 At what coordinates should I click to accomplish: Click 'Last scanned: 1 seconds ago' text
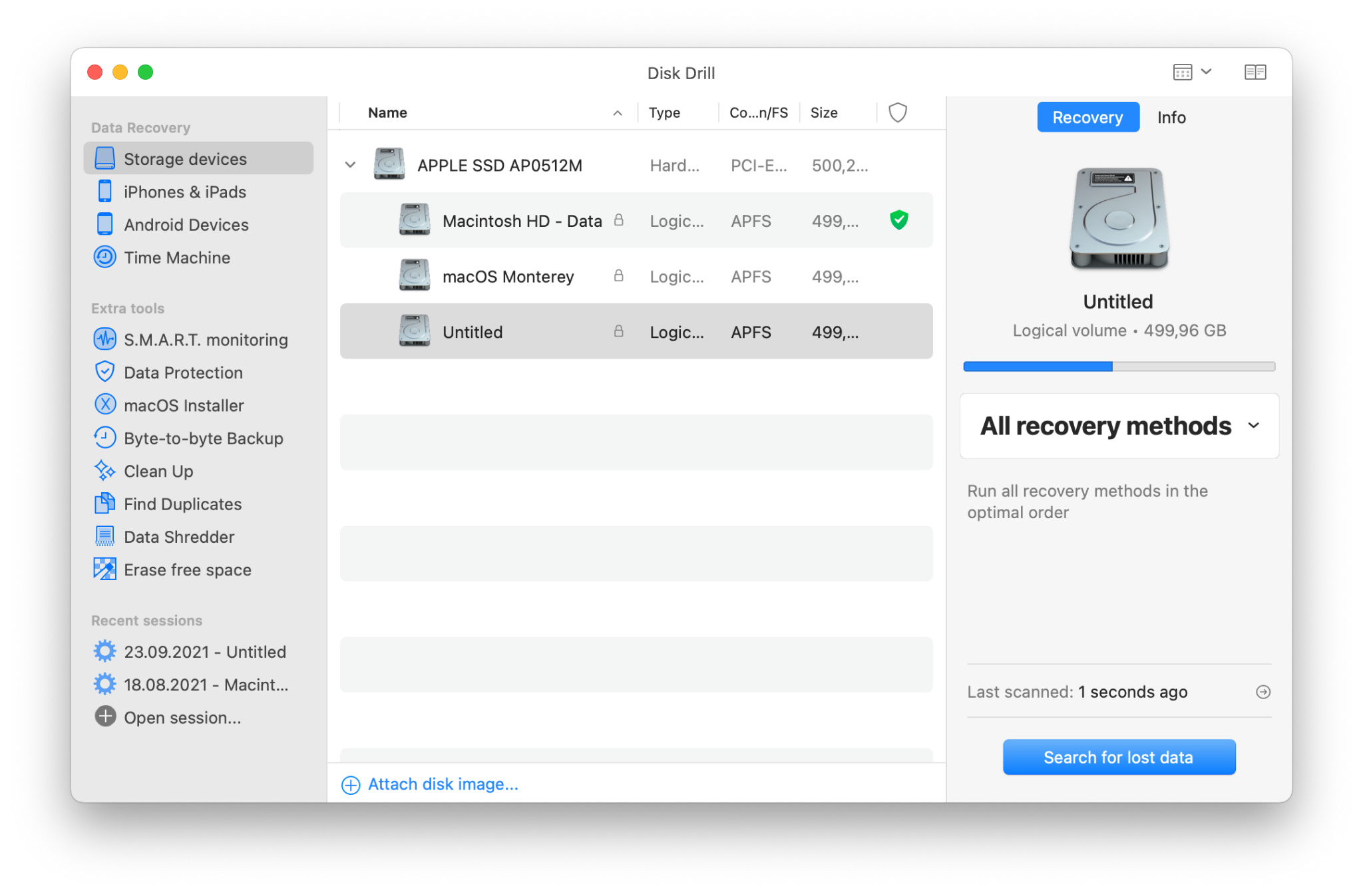1077,692
